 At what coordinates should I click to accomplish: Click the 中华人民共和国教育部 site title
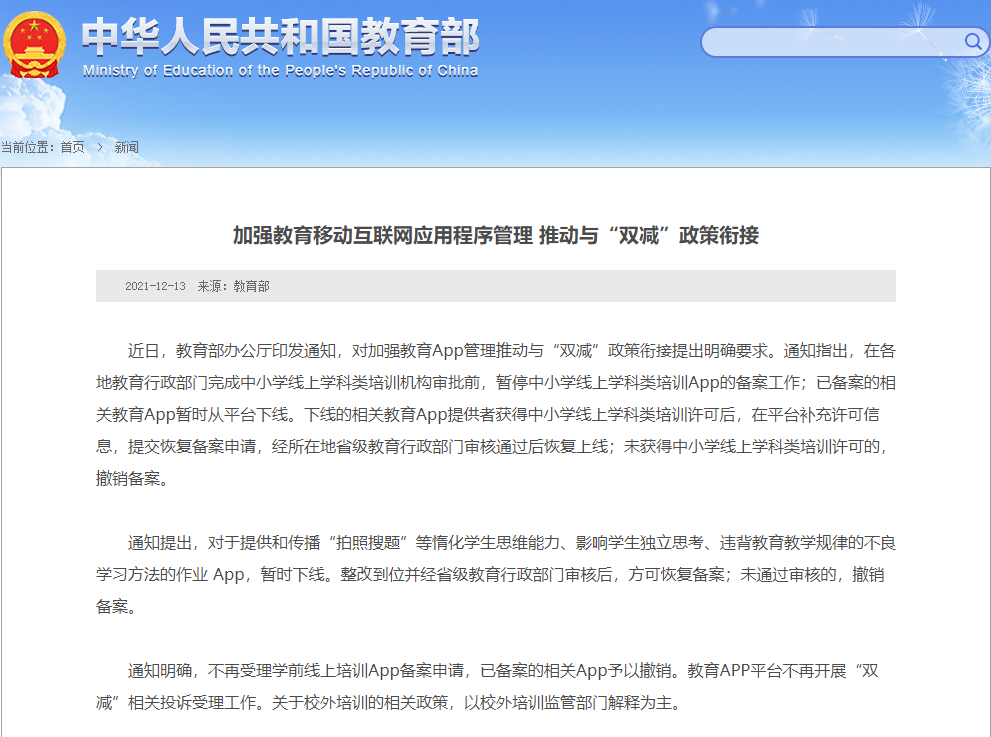[281, 37]
